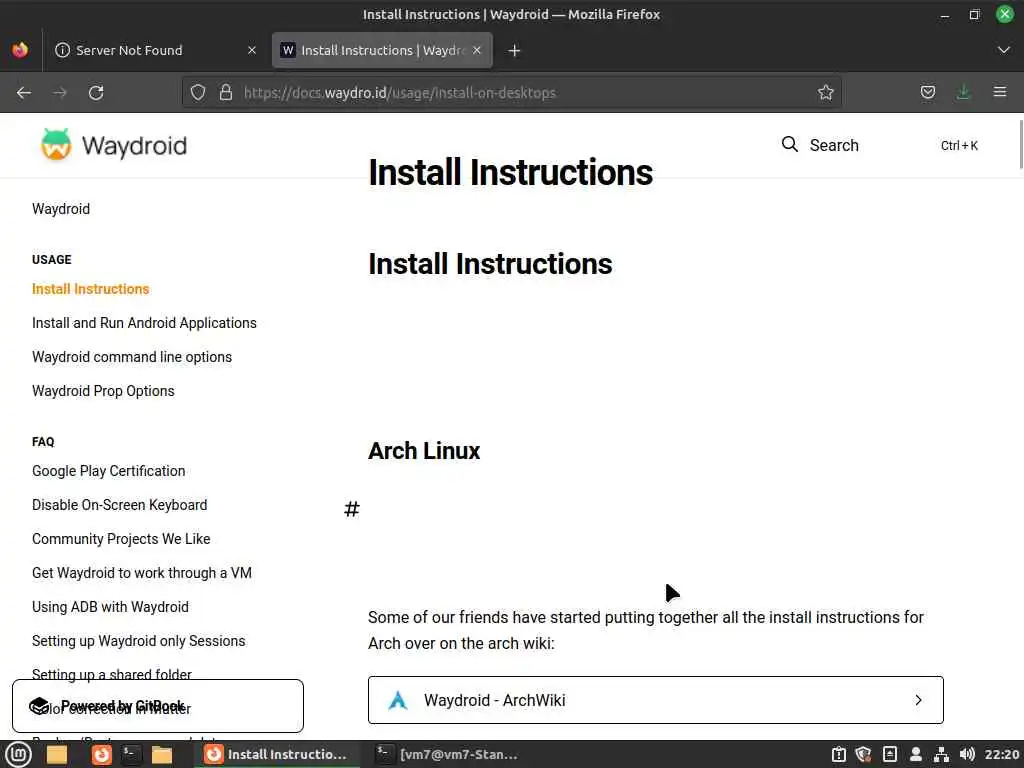Open the docs Search box
Image resolution: width=1024 pixels, height=768 pixels.
(x=880, y=145)
